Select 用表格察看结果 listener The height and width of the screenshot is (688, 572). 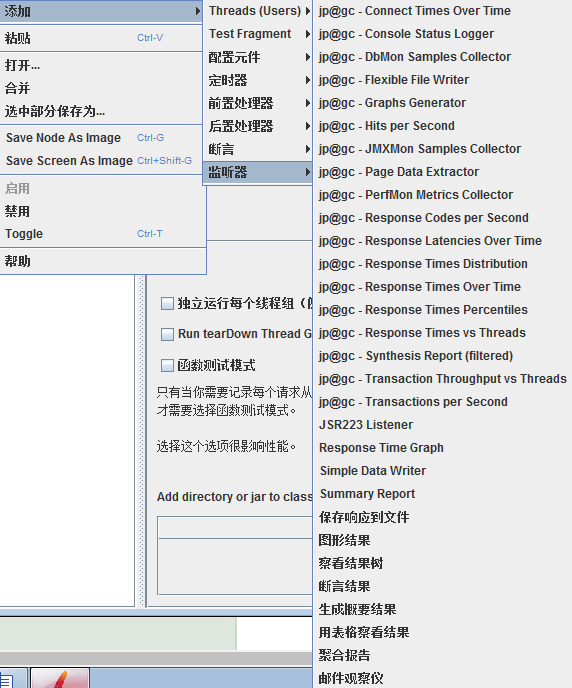click(x=443, y=632)
